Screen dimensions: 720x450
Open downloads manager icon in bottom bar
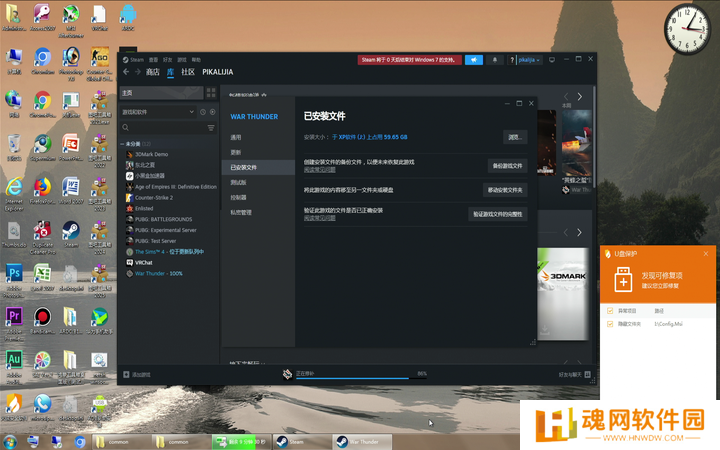pos(287,374)
